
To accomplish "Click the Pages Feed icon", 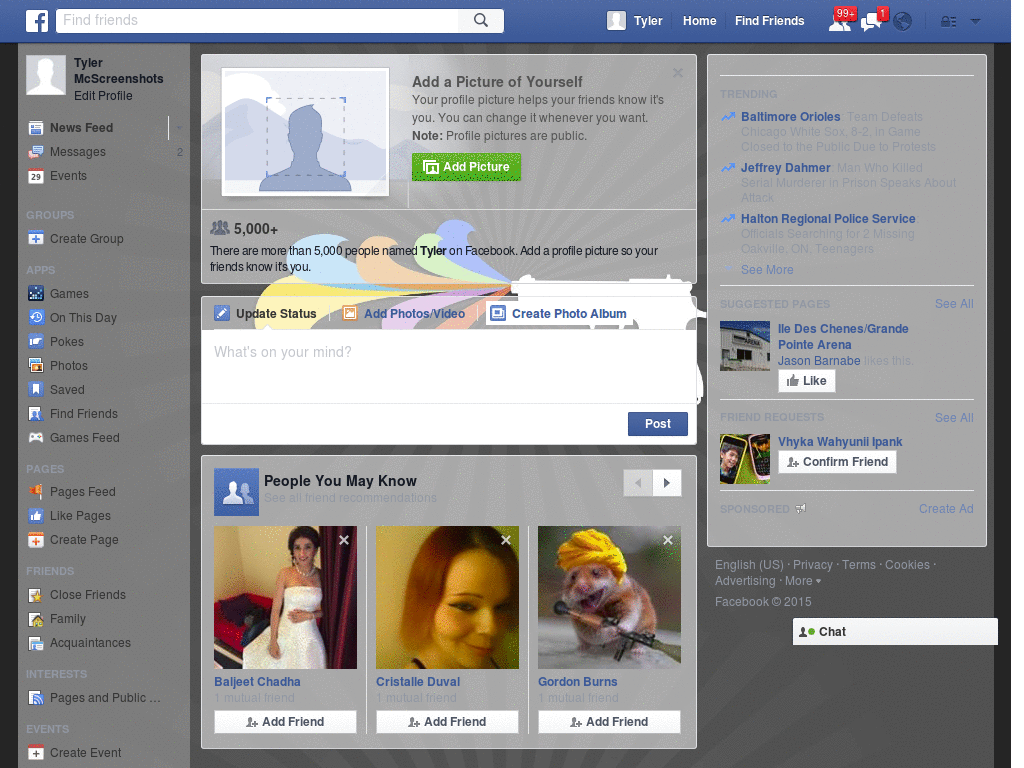I will (36, 492).
